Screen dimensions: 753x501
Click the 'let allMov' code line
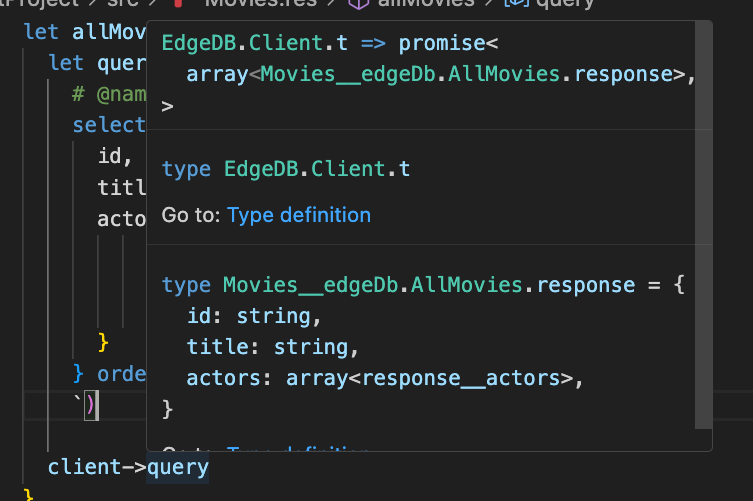pos(85,32)
